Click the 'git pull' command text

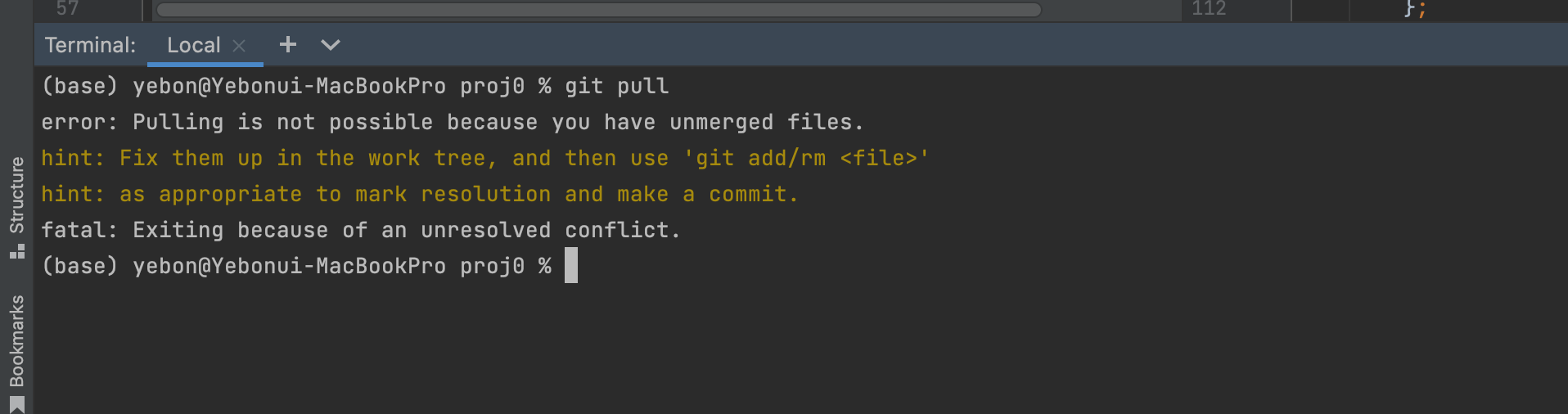pos(616,86)
